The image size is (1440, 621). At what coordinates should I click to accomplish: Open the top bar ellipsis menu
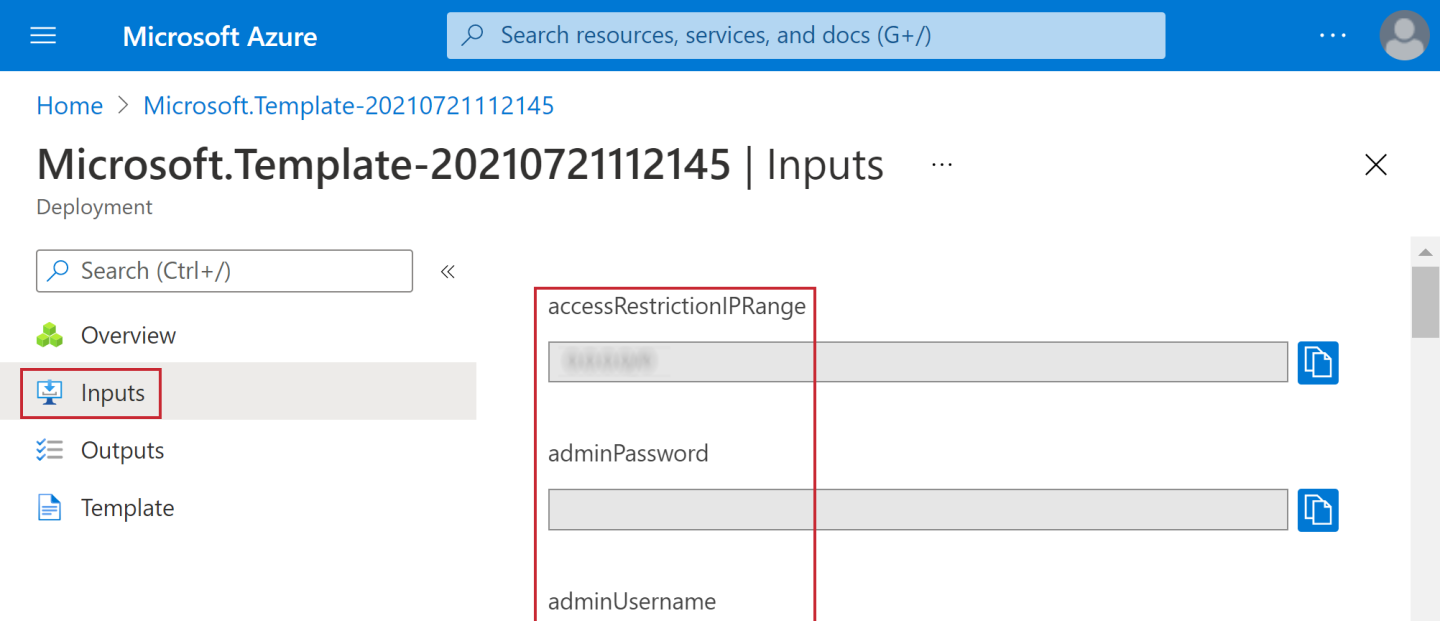click(x=1333, y=36)
